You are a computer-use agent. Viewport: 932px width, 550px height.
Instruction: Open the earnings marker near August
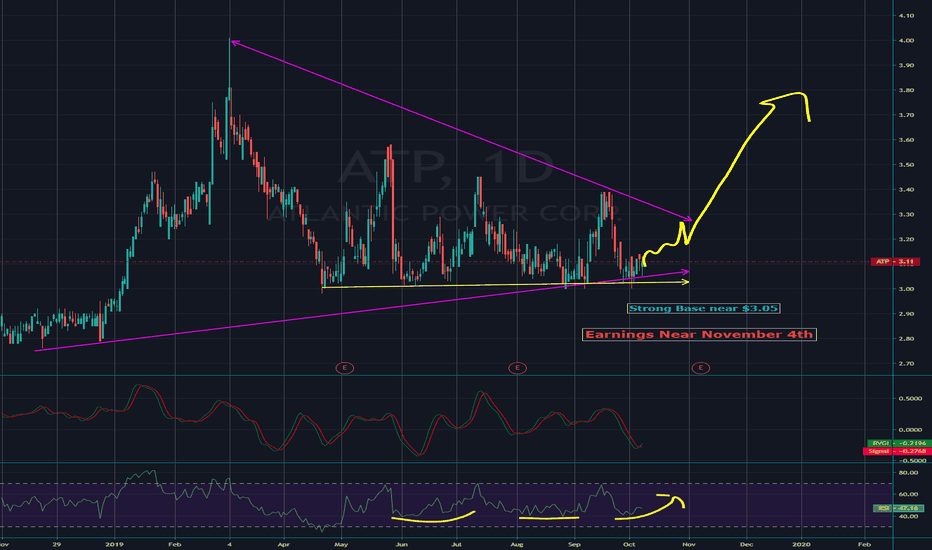pos(518,368)
